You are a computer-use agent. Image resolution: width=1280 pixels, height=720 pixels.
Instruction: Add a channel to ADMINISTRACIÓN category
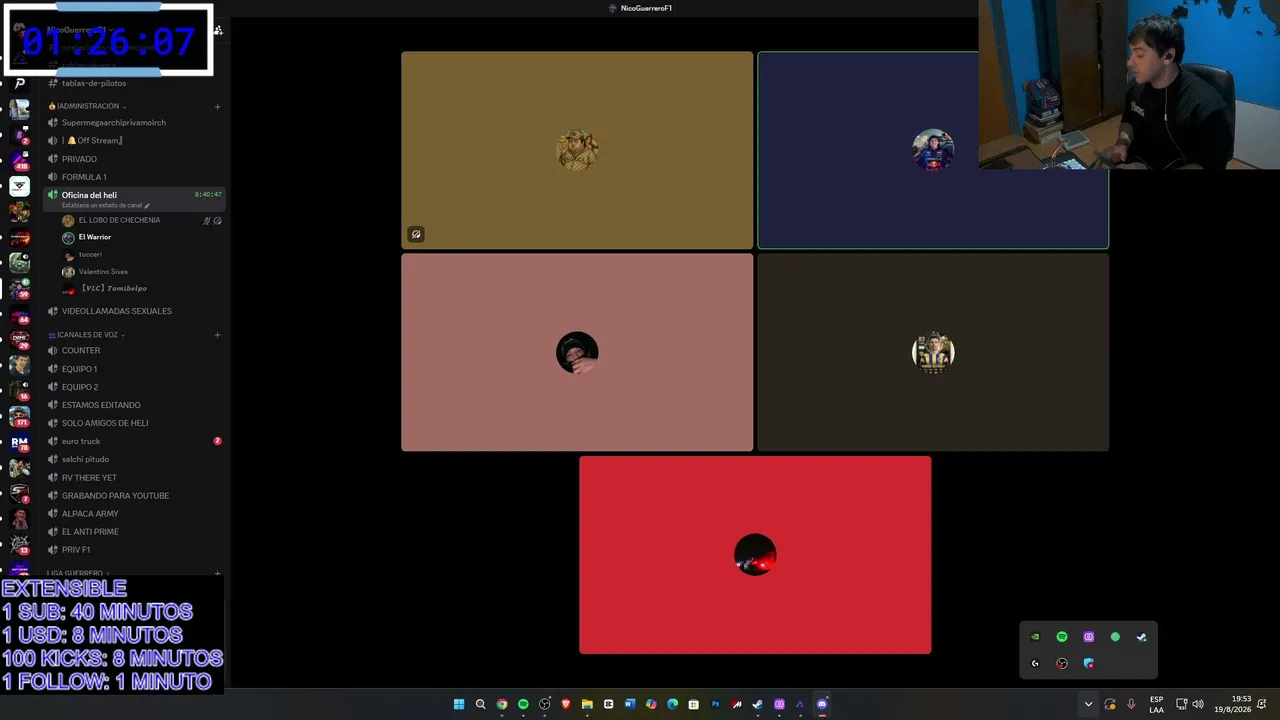(217, 106)
